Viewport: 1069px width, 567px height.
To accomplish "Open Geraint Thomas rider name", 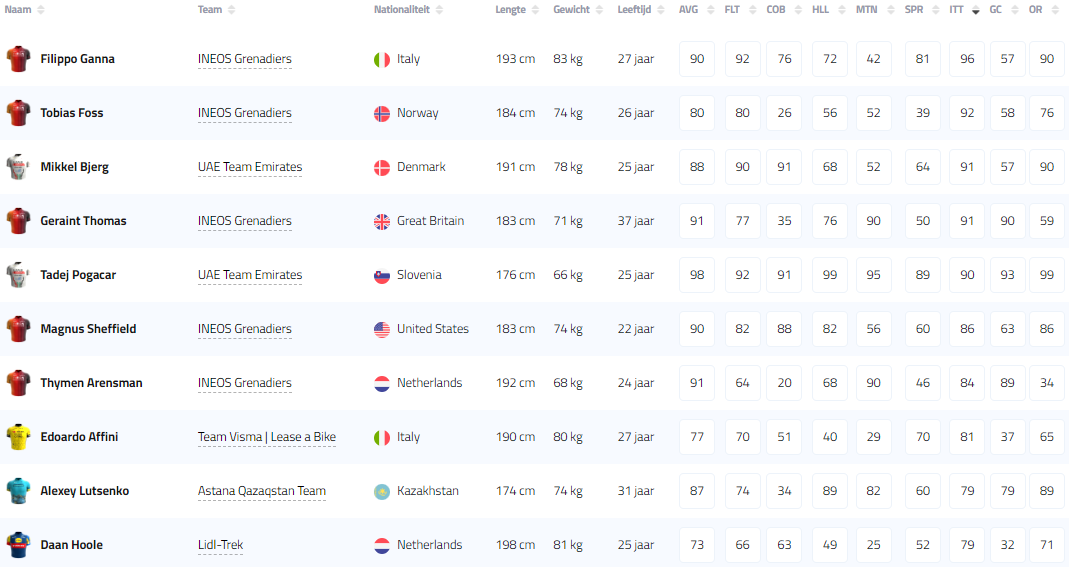I will point(83,221).
